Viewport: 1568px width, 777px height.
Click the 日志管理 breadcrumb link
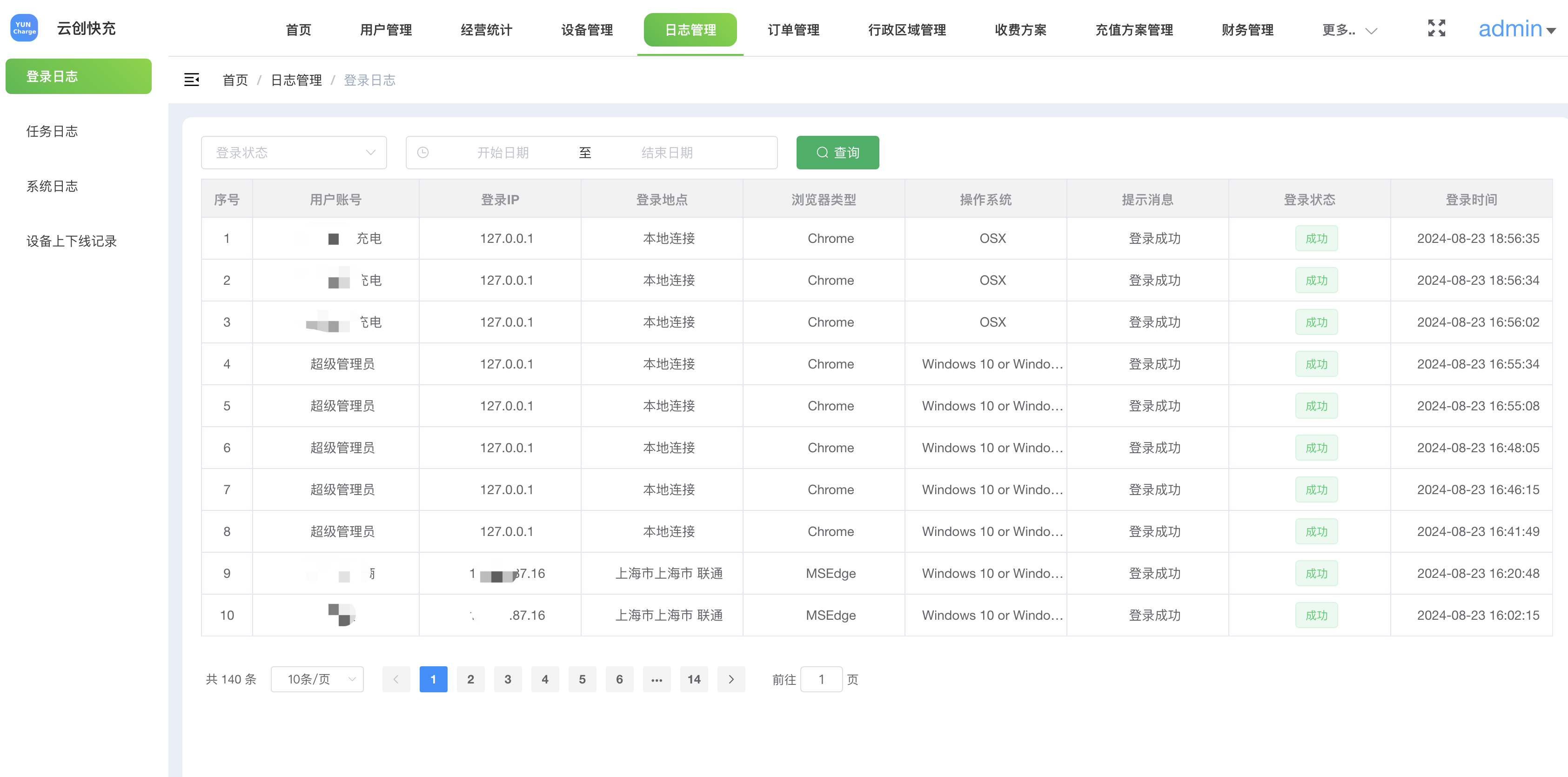tap(296, 80)
